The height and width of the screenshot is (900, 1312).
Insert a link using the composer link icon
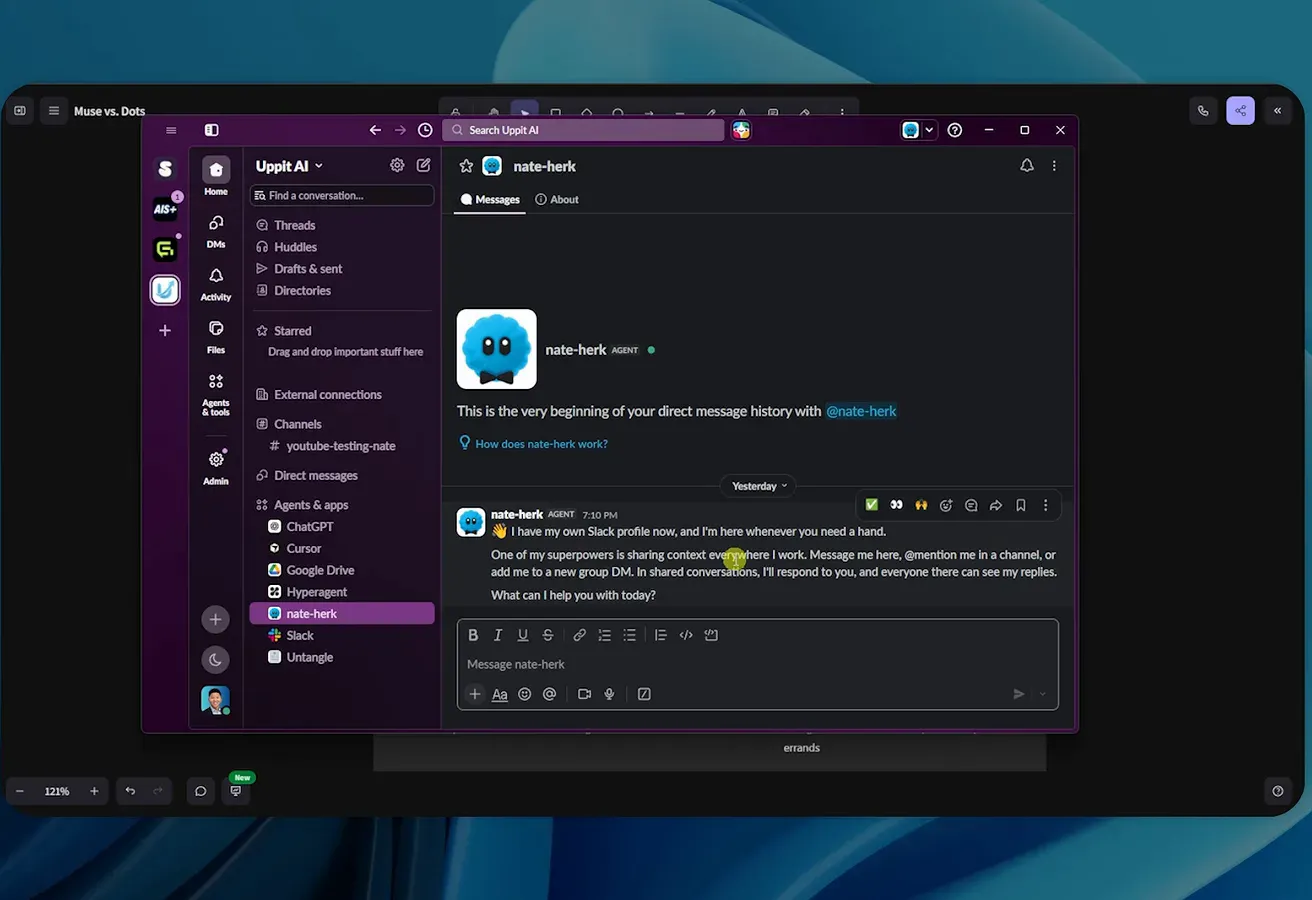(x=579, y=635)
